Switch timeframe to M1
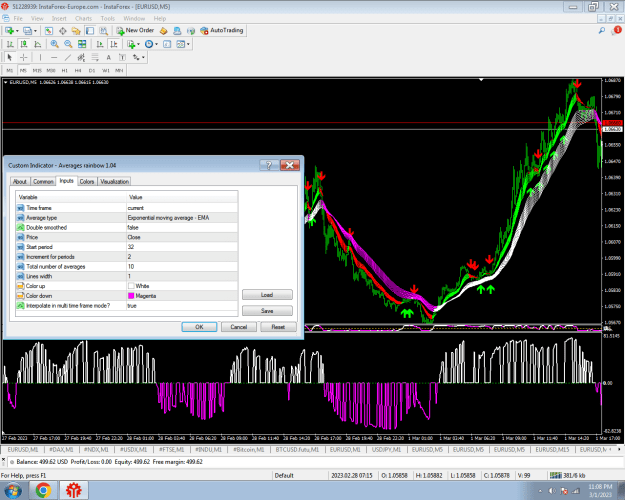Viewport: 625px width, 500px height. tap(10, 71)
